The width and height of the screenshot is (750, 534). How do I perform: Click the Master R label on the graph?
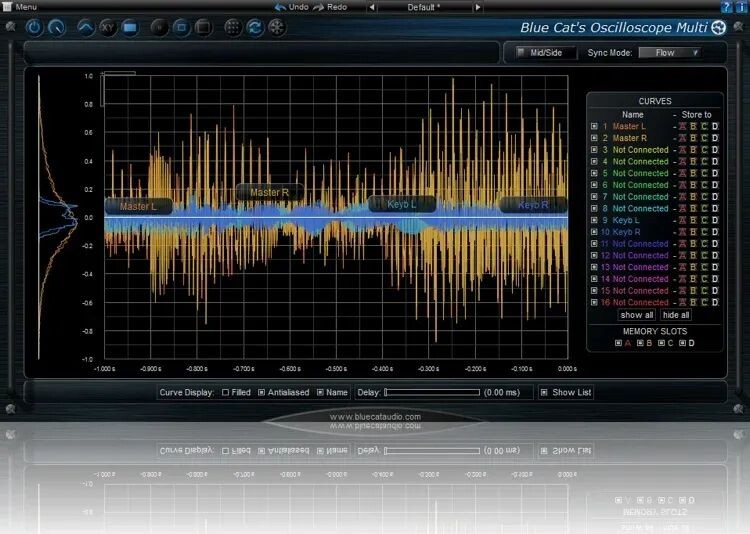coord(269,192)
